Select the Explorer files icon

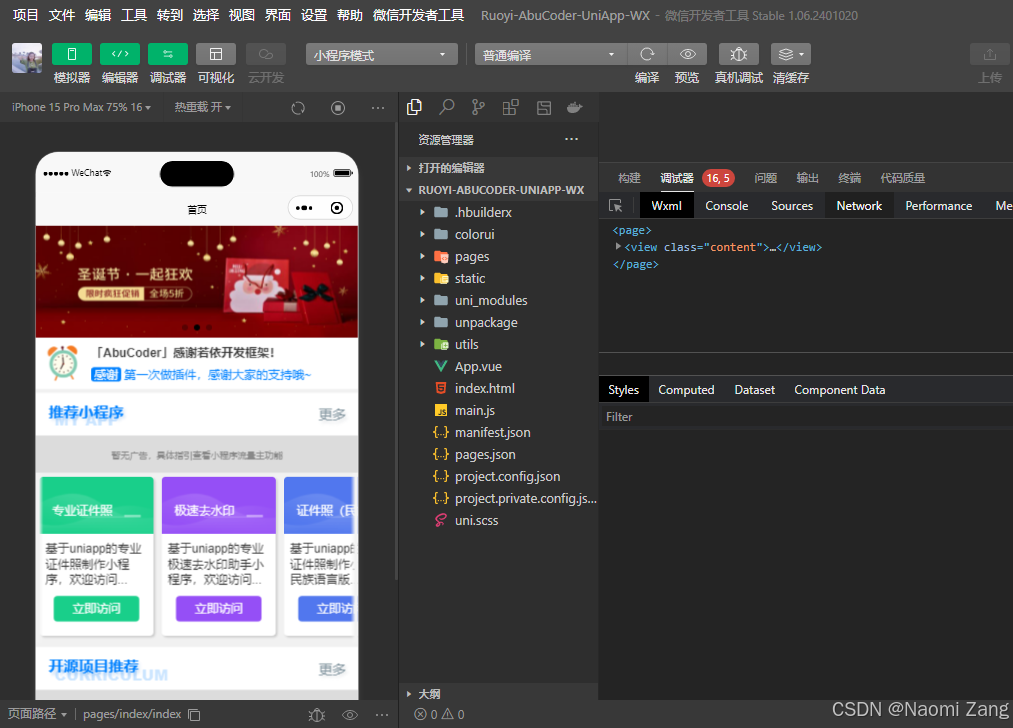[x=414, y=107]
